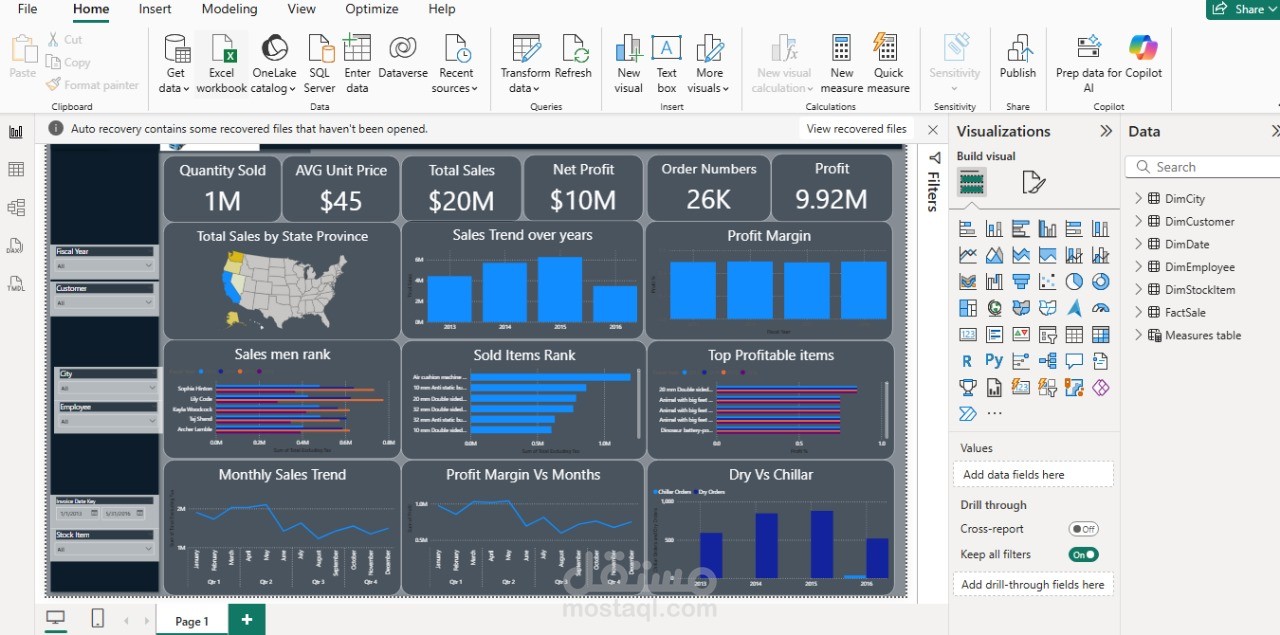Select the Funnel chart visual
The image size is (1280, 635).
pyautogui.click(x=1021, y=282)
